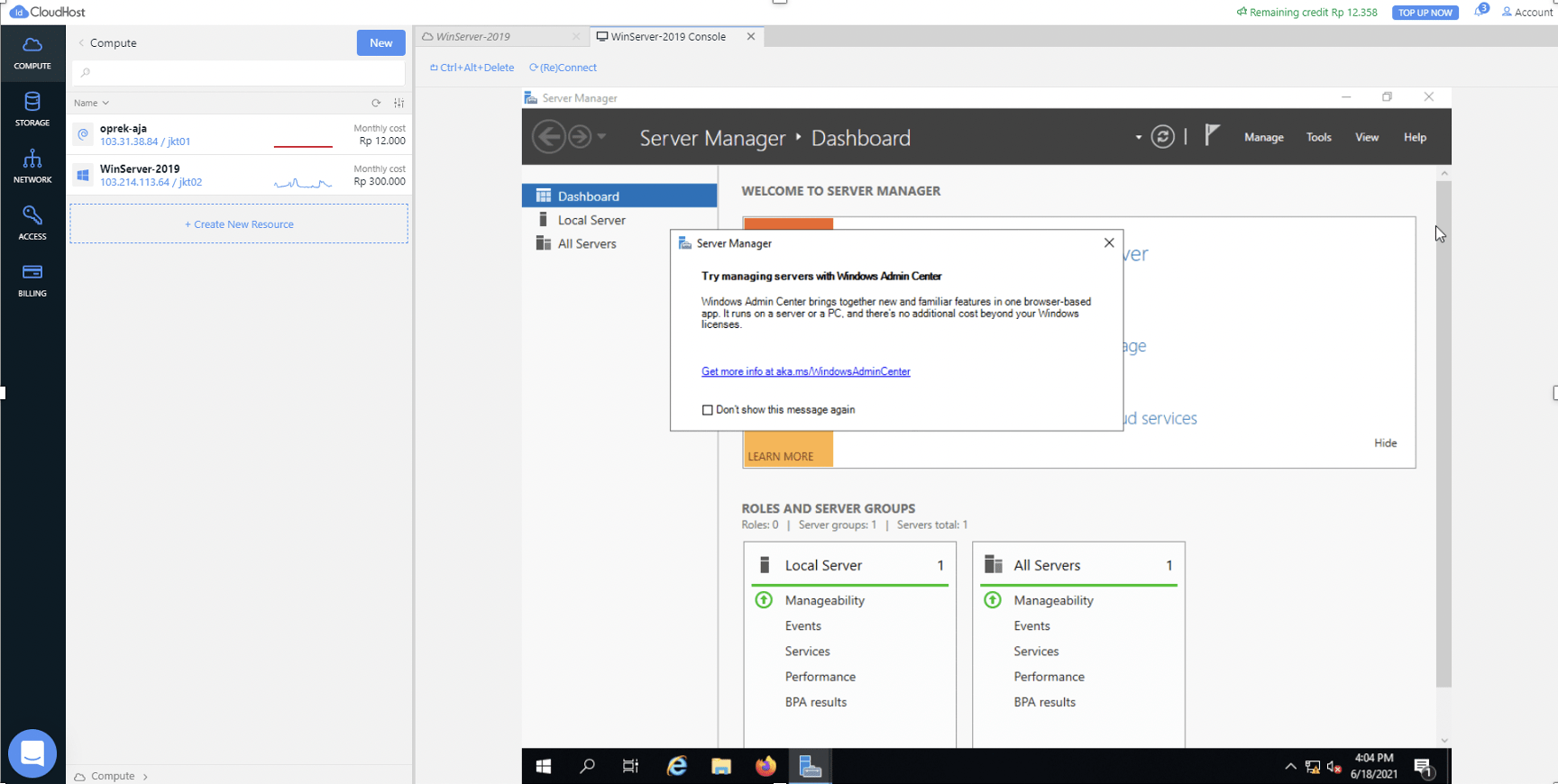Open the Windows Start menu

click(544, 766)
